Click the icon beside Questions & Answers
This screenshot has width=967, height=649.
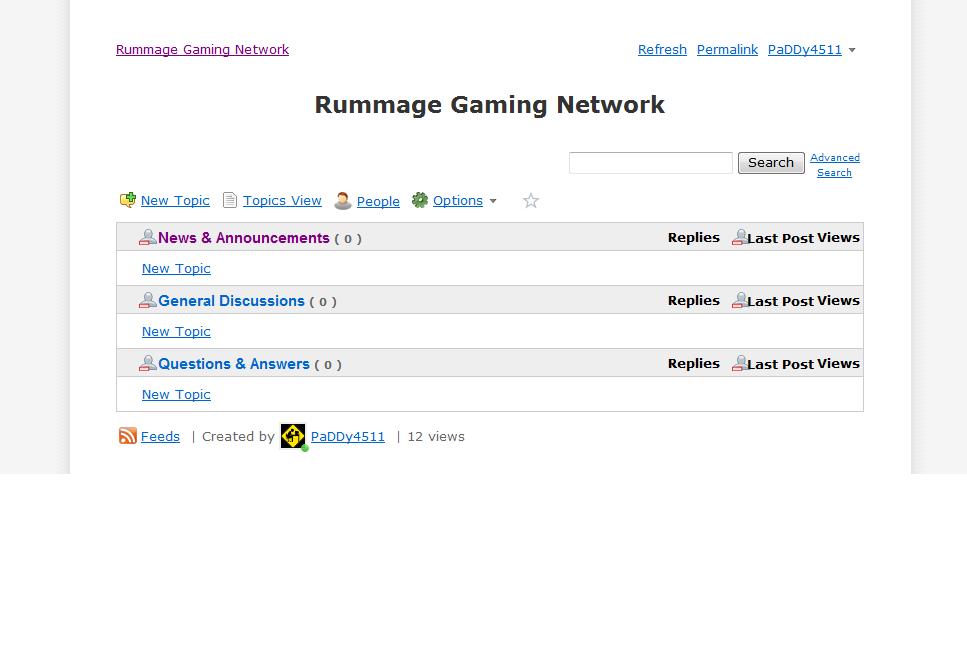[148, 364]
